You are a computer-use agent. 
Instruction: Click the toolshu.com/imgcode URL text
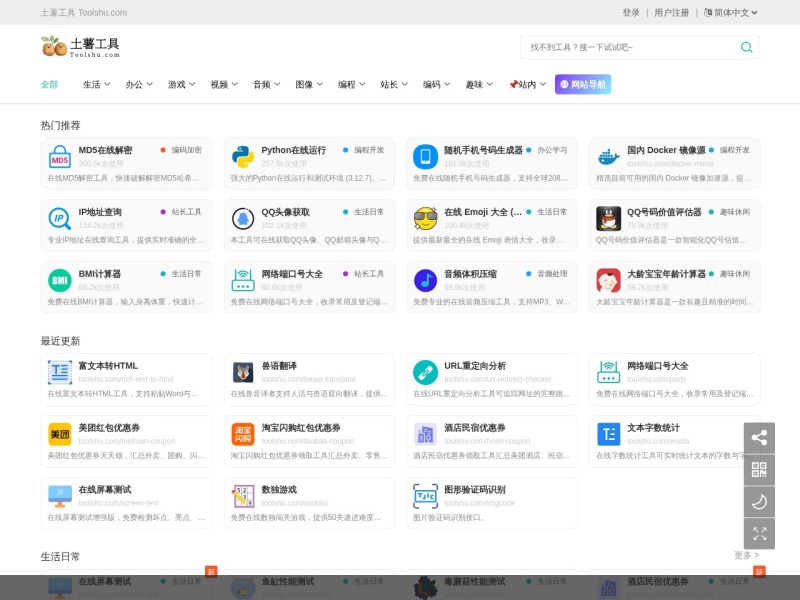tap(480, 503)
